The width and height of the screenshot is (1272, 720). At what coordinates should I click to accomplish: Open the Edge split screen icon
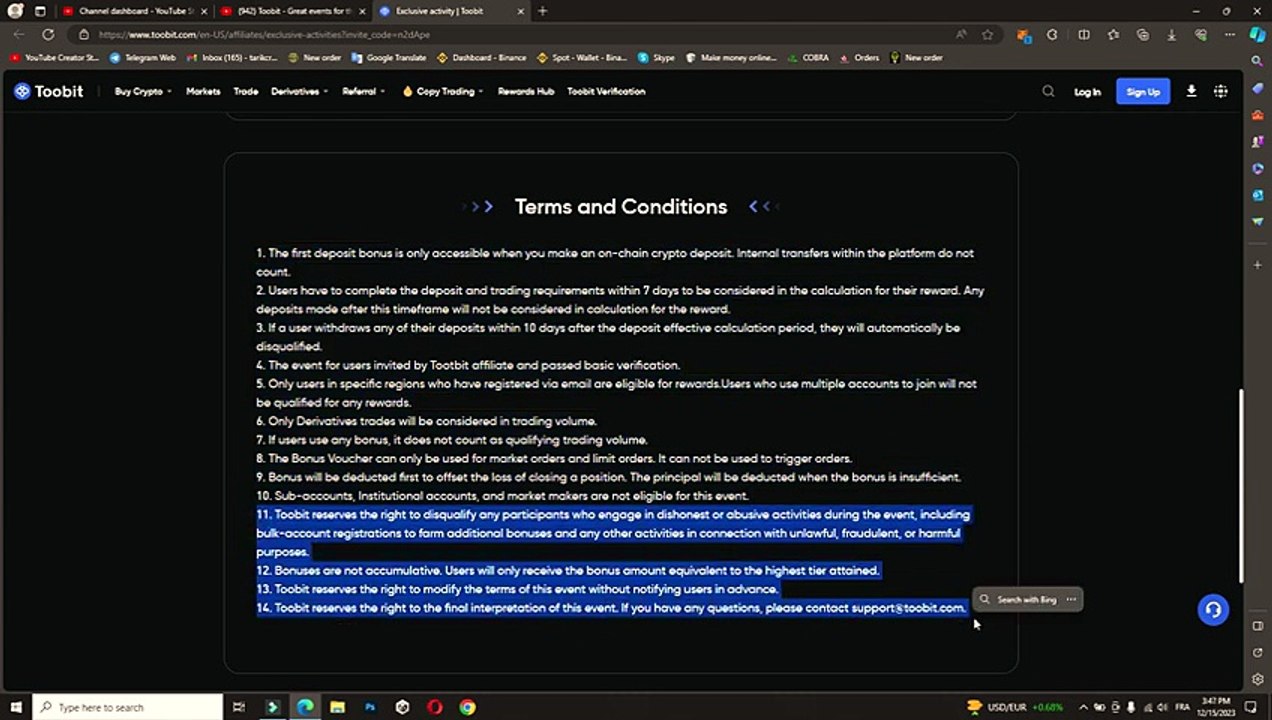[x=1084, y=34]
